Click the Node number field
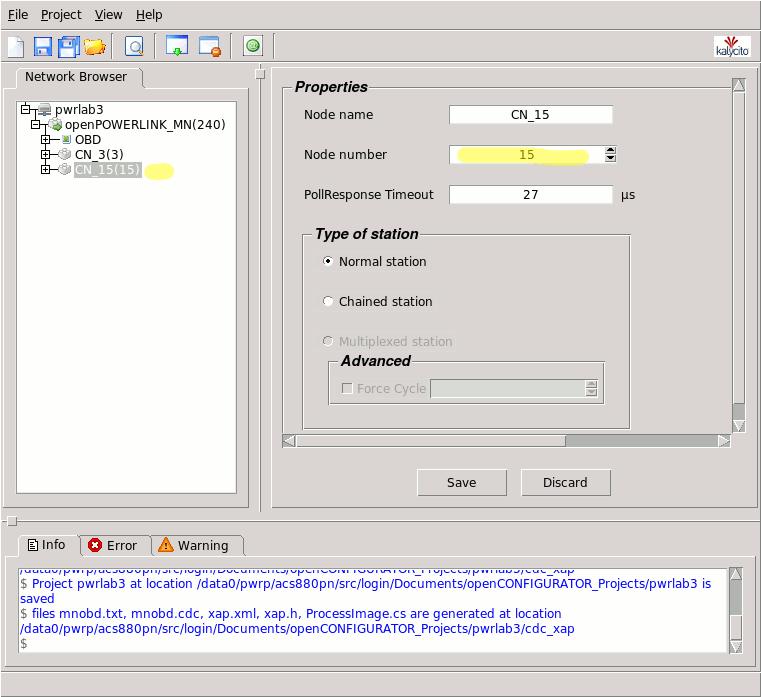Viewport: 761px width, 697px height. click(527, 155)
